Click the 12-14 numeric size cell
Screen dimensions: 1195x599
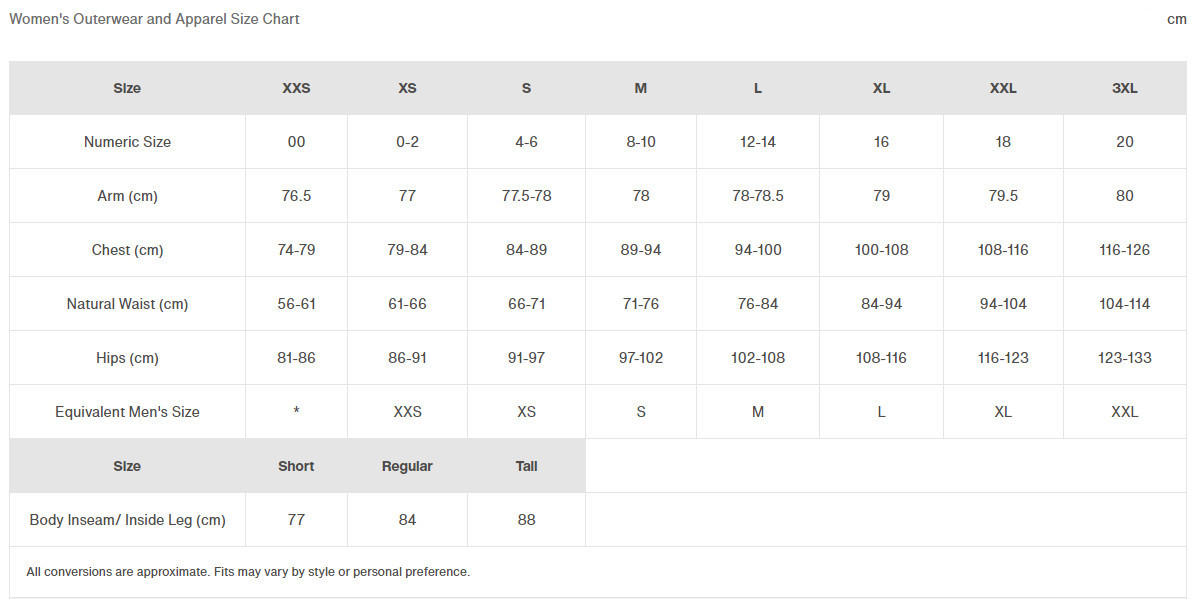(758, 142)
